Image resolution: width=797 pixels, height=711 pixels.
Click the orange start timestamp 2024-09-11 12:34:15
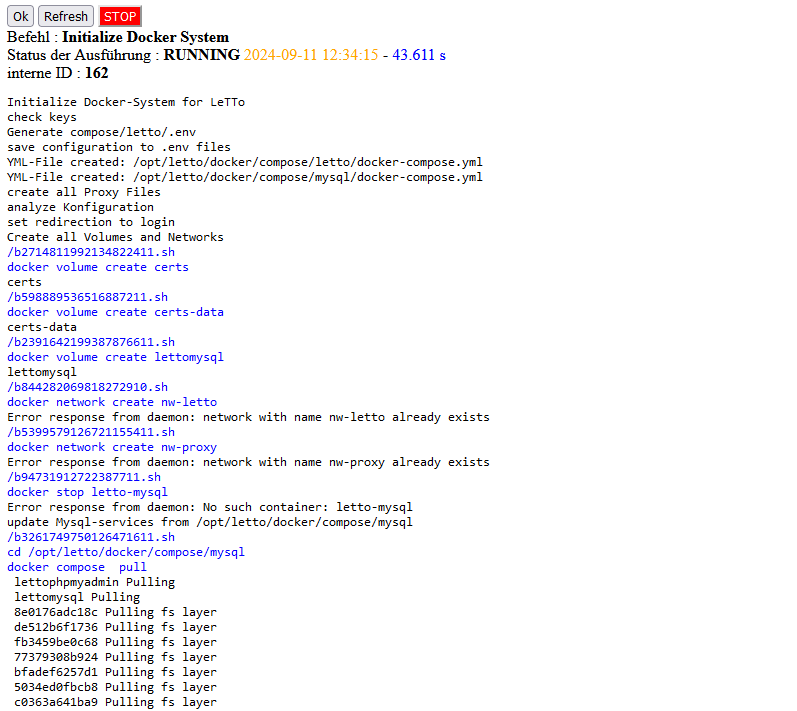pyautogui.click(x=311, y=55)
